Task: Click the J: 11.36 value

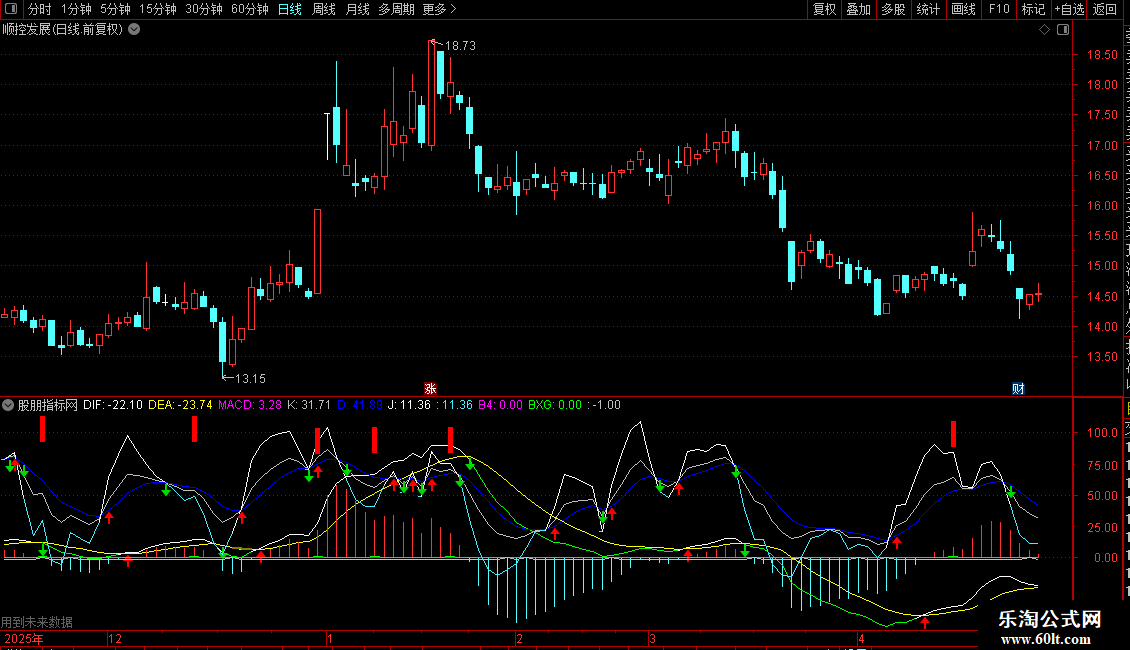Action: (x=409, y=405)
